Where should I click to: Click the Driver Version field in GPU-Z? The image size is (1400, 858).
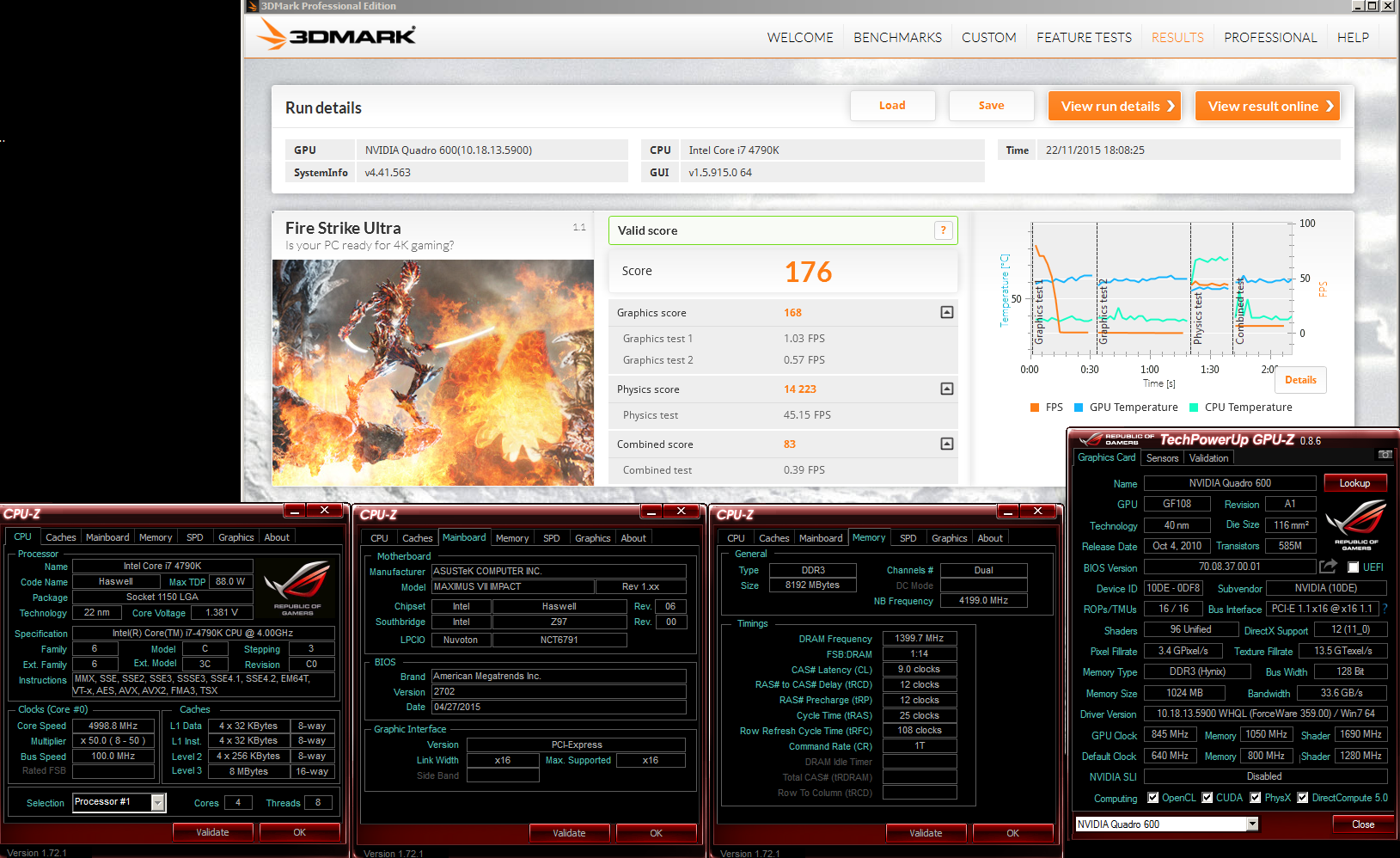point(1265,714)
